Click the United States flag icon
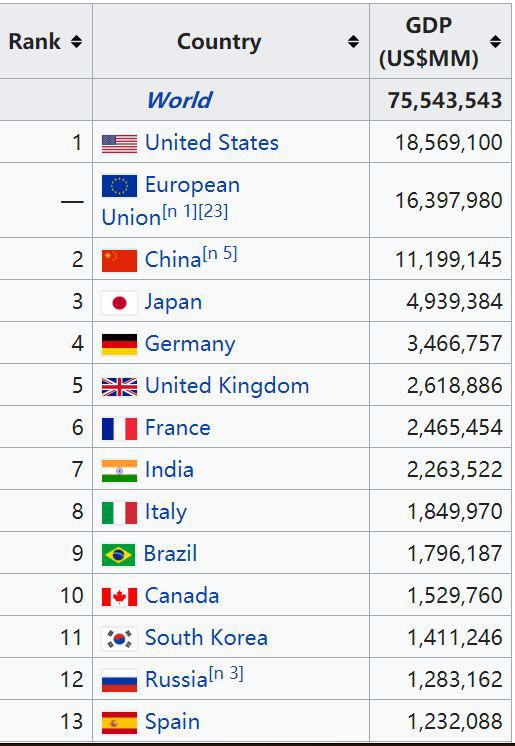This screenshot has height=746, width=515. (119, 144)
